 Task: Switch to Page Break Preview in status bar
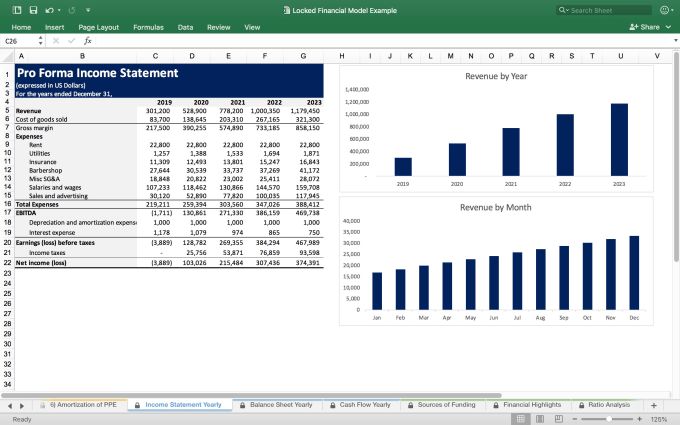click(559, 419)
